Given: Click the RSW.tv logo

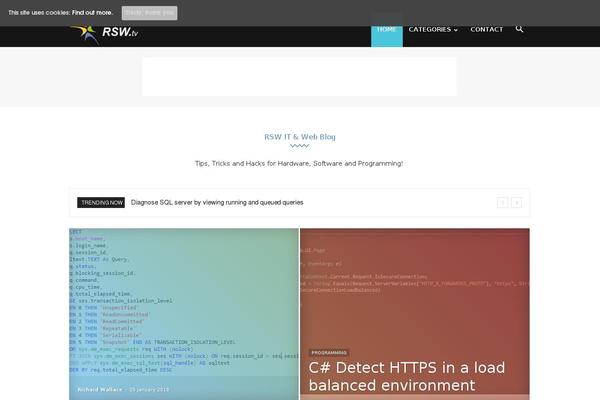Looking at the screenshot, I should click(x=104, y=34).
